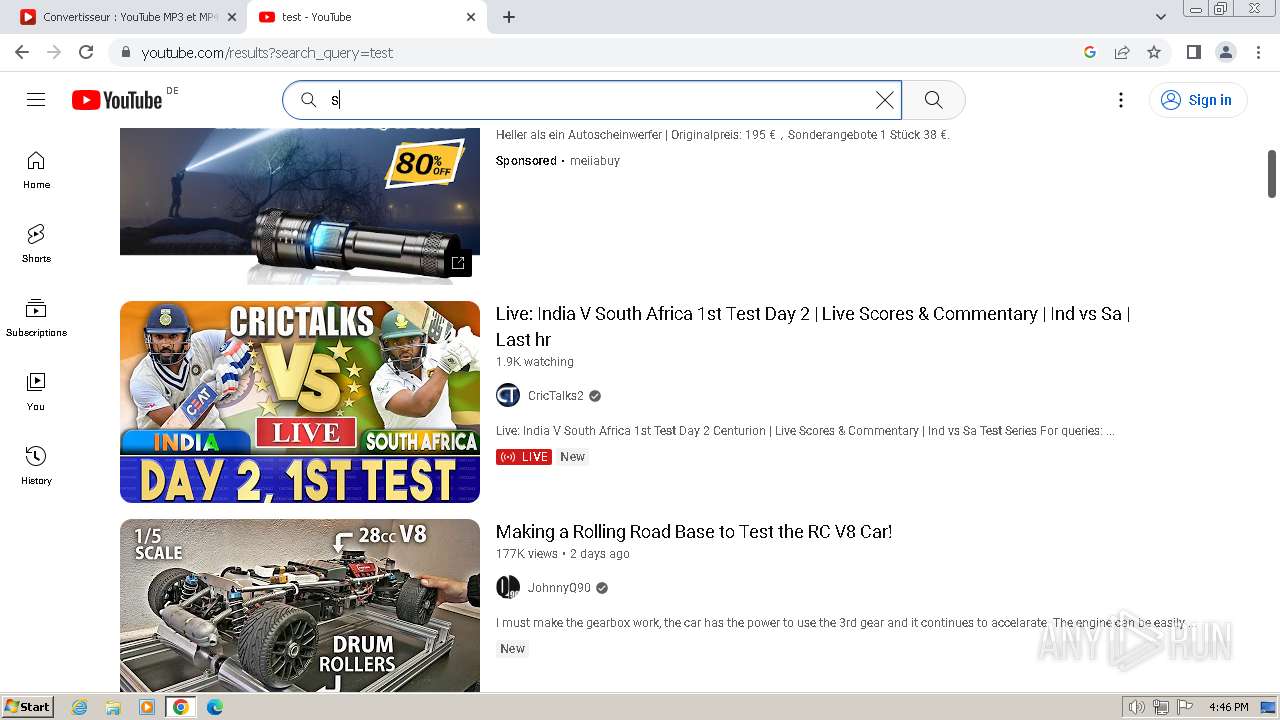
Task: Open Making a Rolling Road Base video title
Action: [x=694, y=532]
